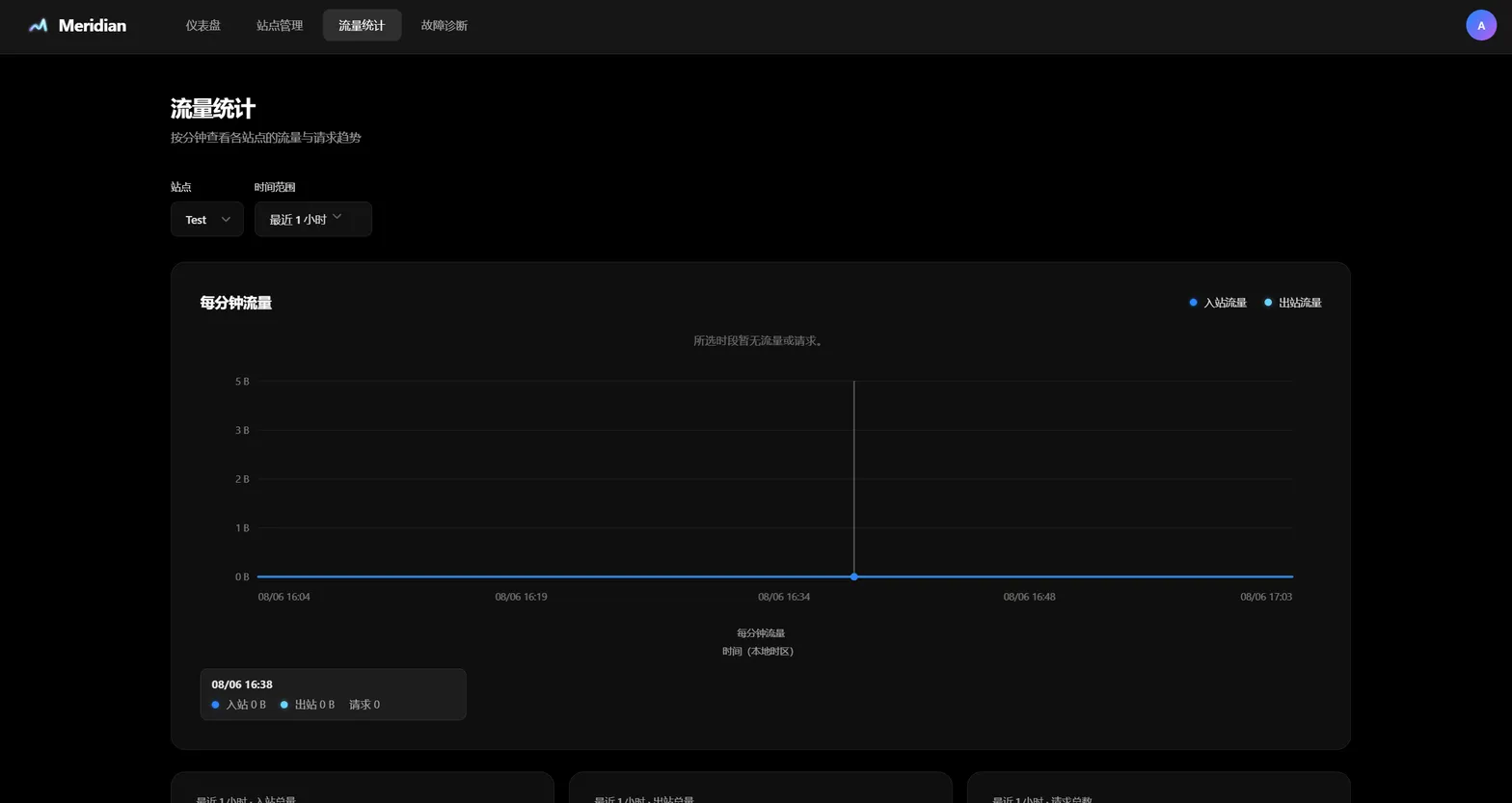The image size is (1512, 803).
Task: Click the 08/06 16:34 axis label
Action: (784, 597)
